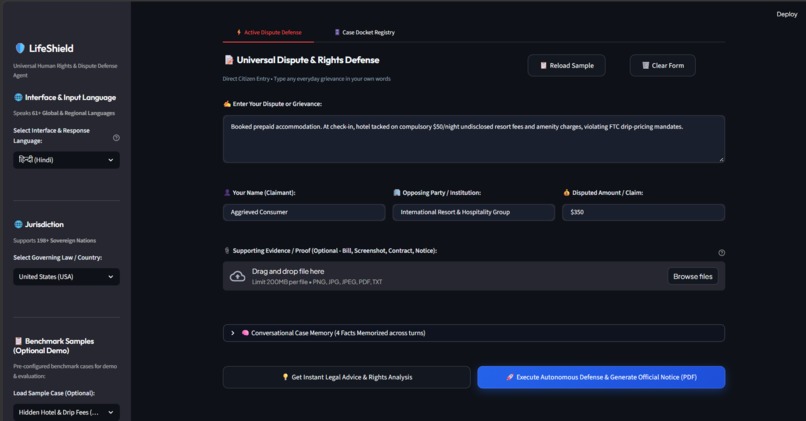Click the cloud upload icon in the file dropzone
The width and height of the screenshot is (806, 421).
click(237, 277)
